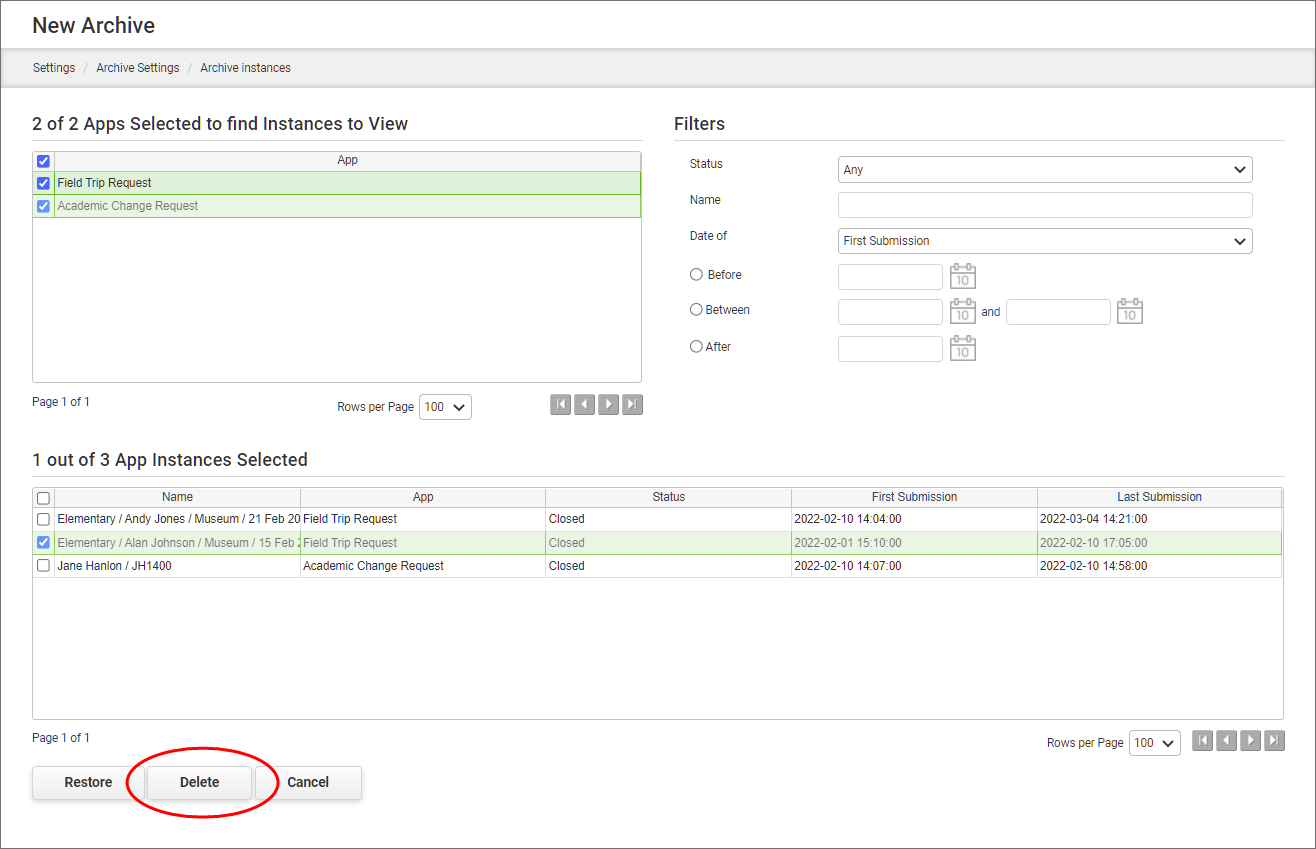Go to previous page of App Instances list
The height and width of the screenshot is (849, 1316).
point(1227,740)
